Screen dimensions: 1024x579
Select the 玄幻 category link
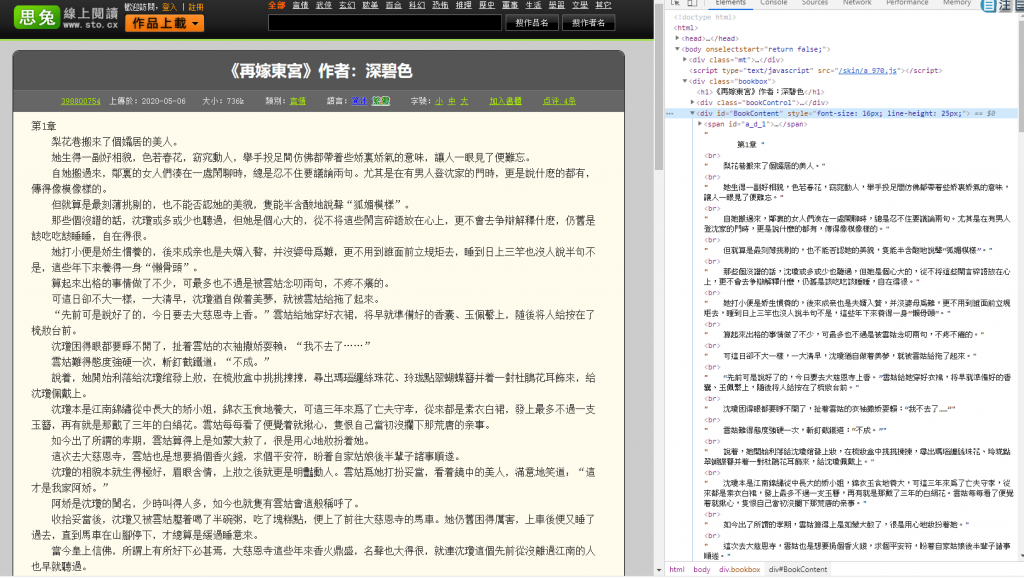pos(347,5)
